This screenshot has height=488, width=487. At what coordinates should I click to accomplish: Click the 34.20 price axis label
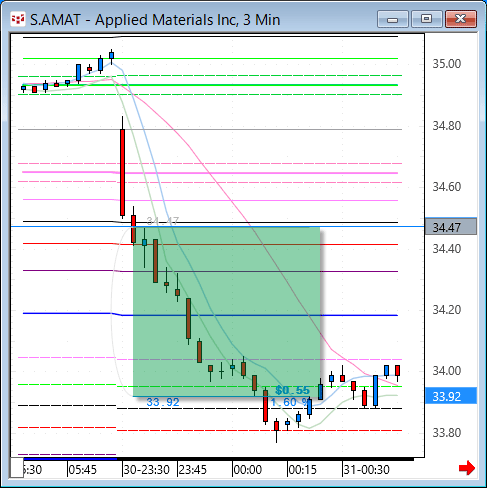[x=447, y=310]
